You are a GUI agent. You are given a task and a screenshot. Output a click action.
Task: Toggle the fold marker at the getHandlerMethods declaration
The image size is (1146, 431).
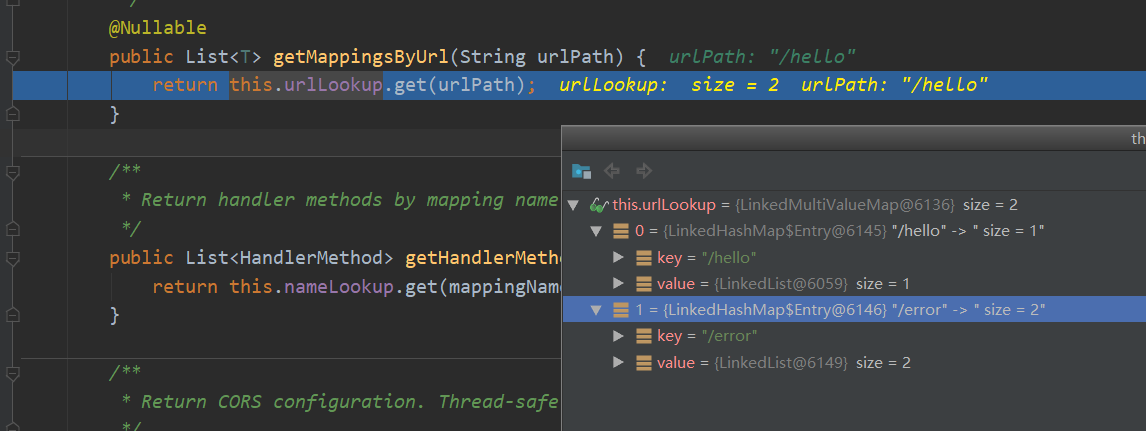click(x=13, y=259)
